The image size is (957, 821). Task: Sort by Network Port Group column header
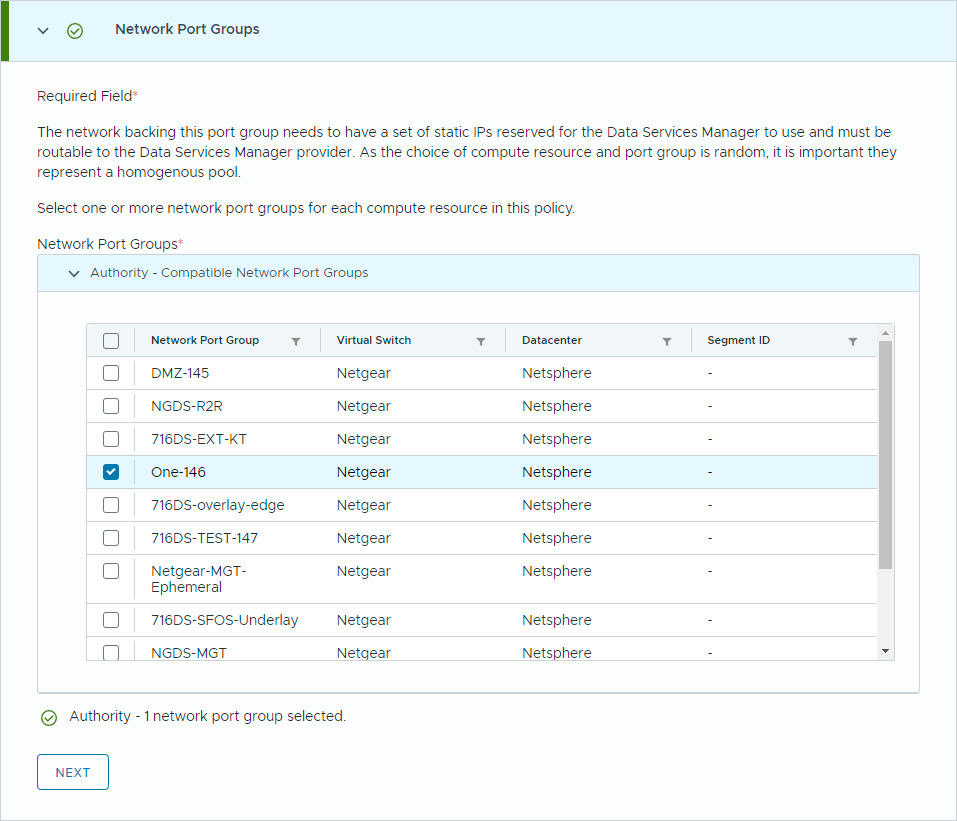pos(205,340)
